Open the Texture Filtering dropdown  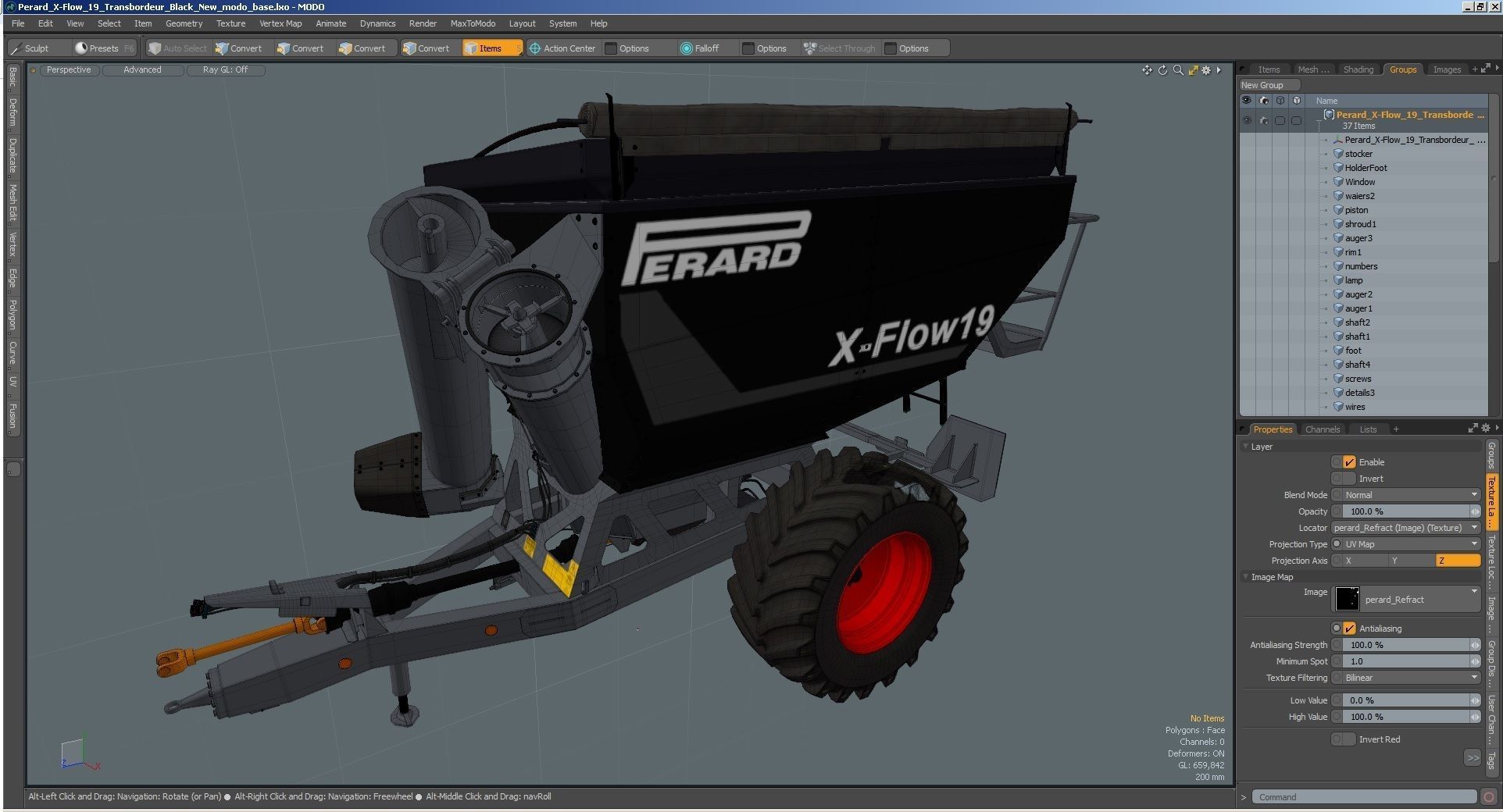(x=1411, y=678)
